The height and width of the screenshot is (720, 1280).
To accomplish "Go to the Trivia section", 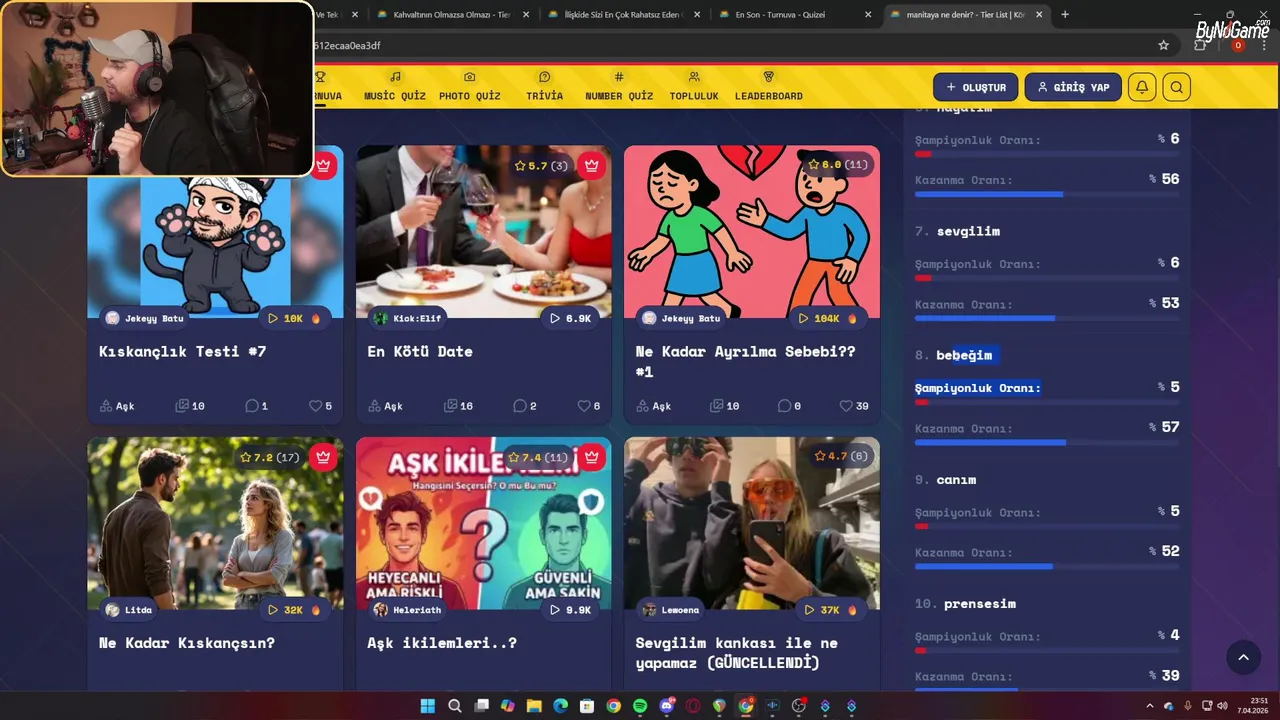I will [544, 86].
